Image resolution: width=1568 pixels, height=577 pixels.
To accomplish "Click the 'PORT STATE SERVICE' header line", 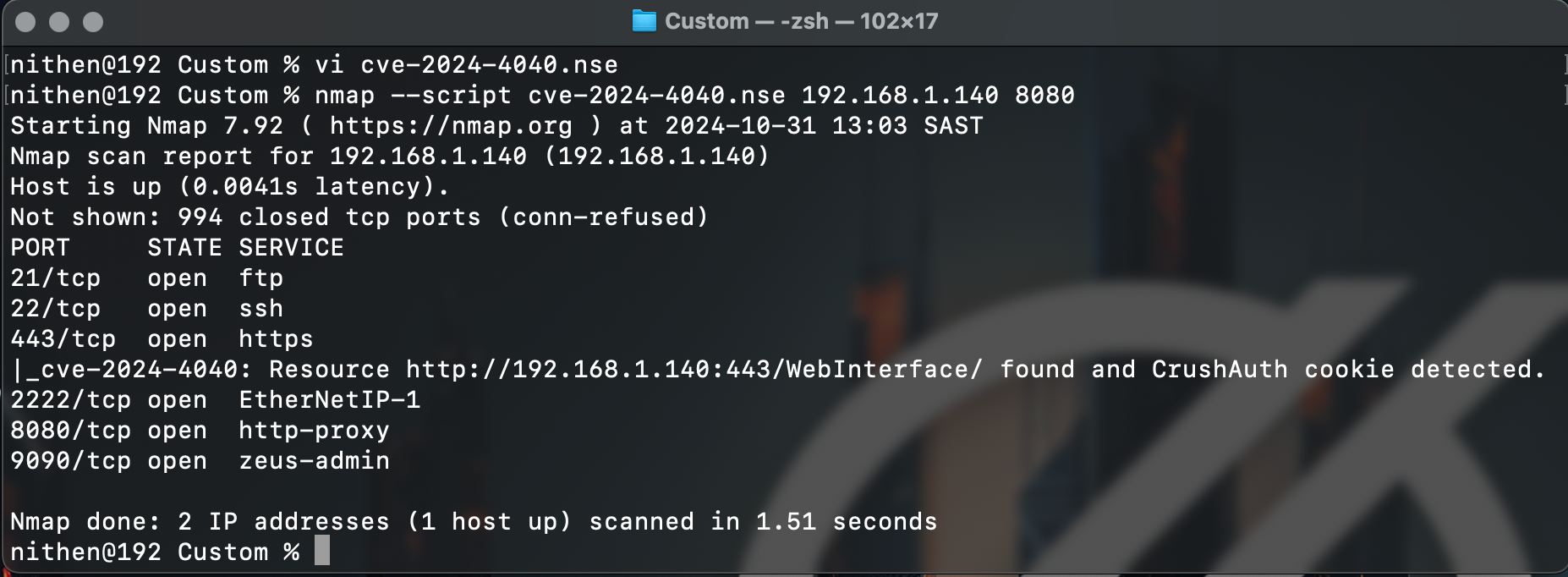I will coord(177,248).
